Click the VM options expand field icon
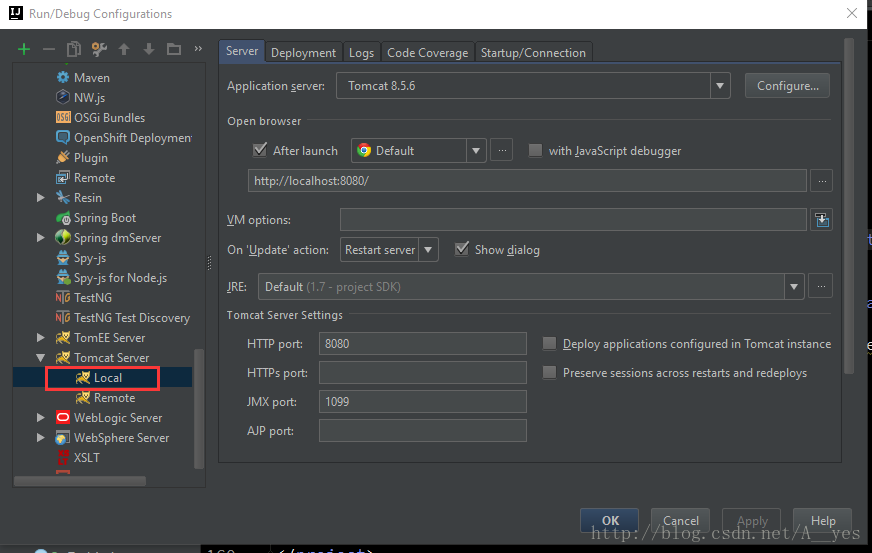 pos(822,220)
